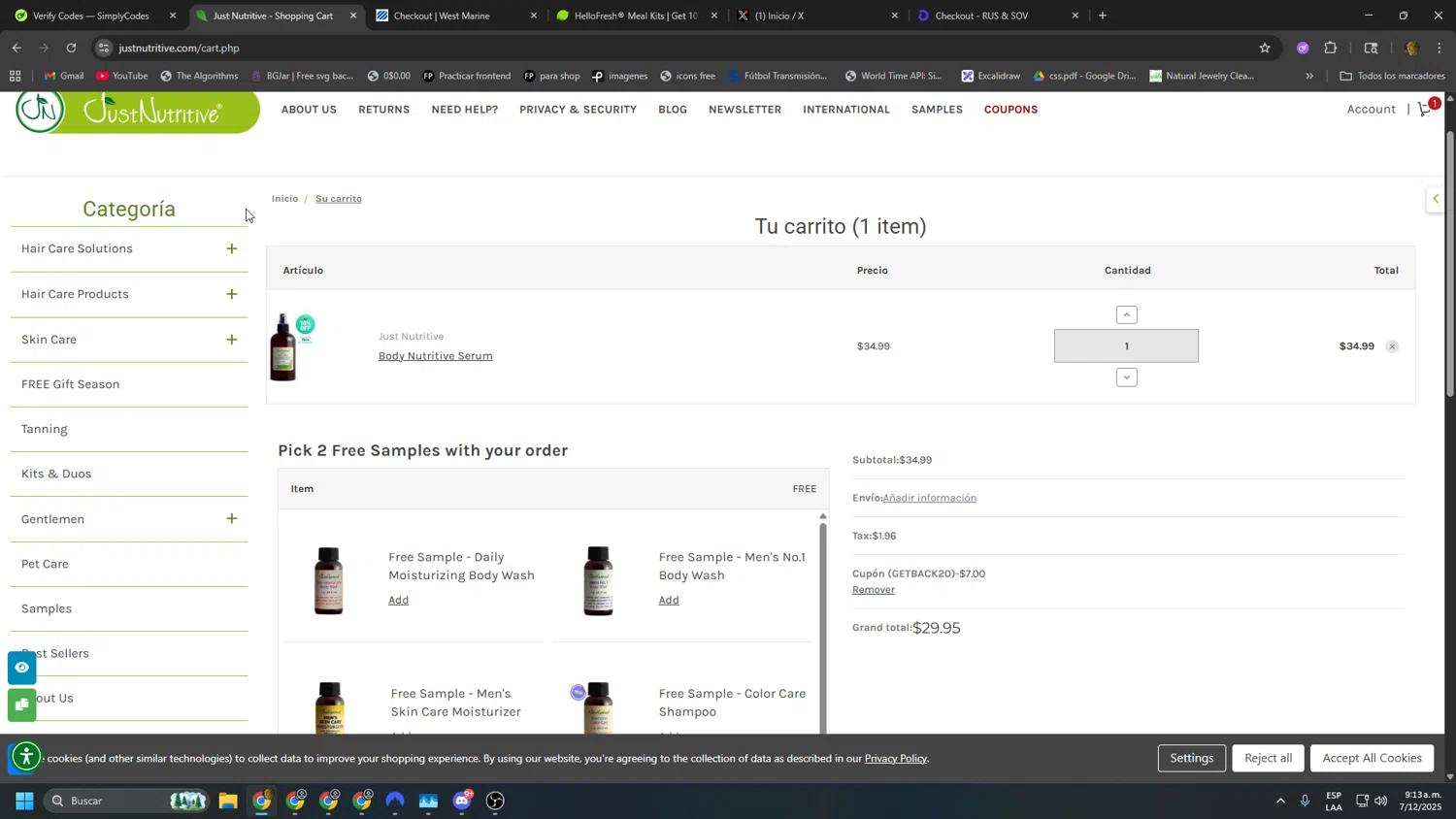1456x819 pixels.
Task: Go back to the previous page
Action: pos(17,48)
